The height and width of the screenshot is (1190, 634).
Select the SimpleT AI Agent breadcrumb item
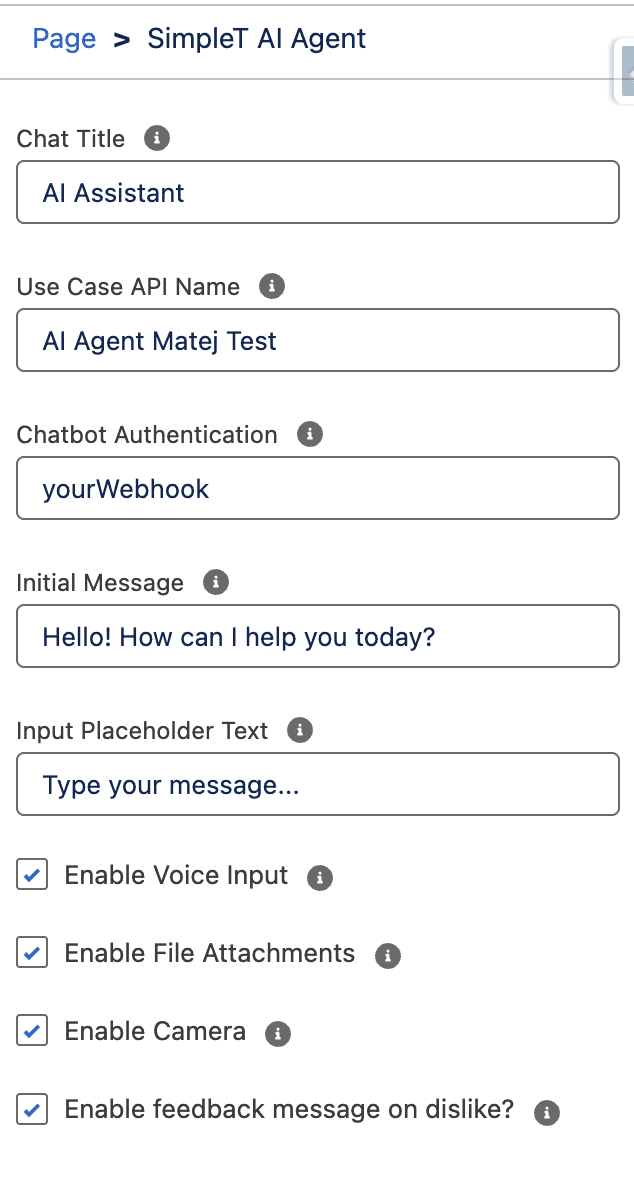pos(256,38)
